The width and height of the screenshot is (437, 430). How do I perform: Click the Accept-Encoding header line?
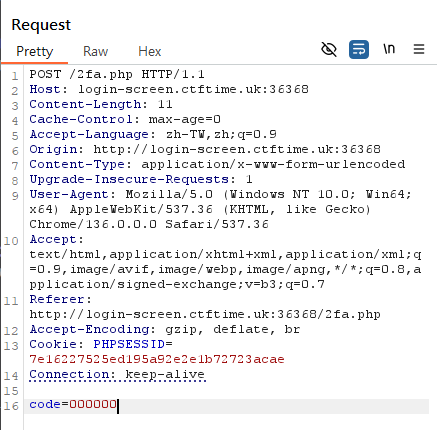(x=165, y=329)
